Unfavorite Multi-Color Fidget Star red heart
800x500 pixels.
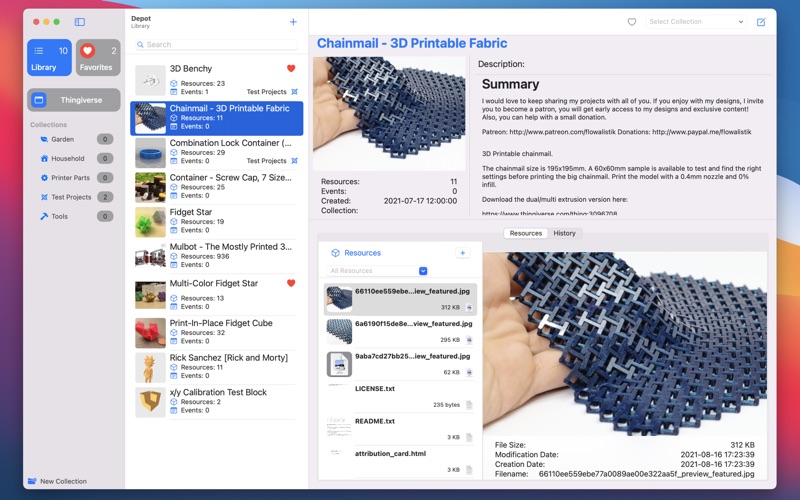pyautogui.click(x=291, y=283)
